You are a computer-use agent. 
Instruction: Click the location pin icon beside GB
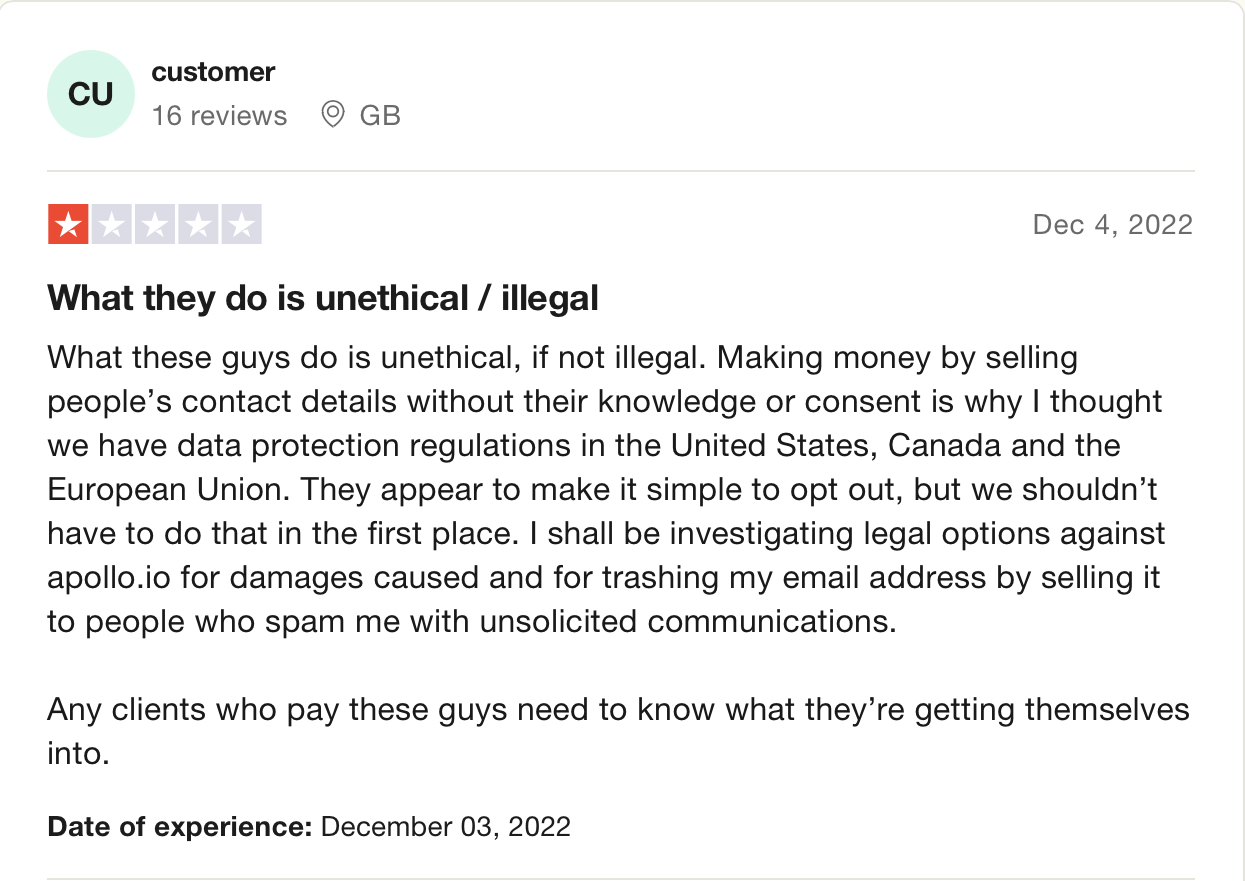(x=332, y=115)
